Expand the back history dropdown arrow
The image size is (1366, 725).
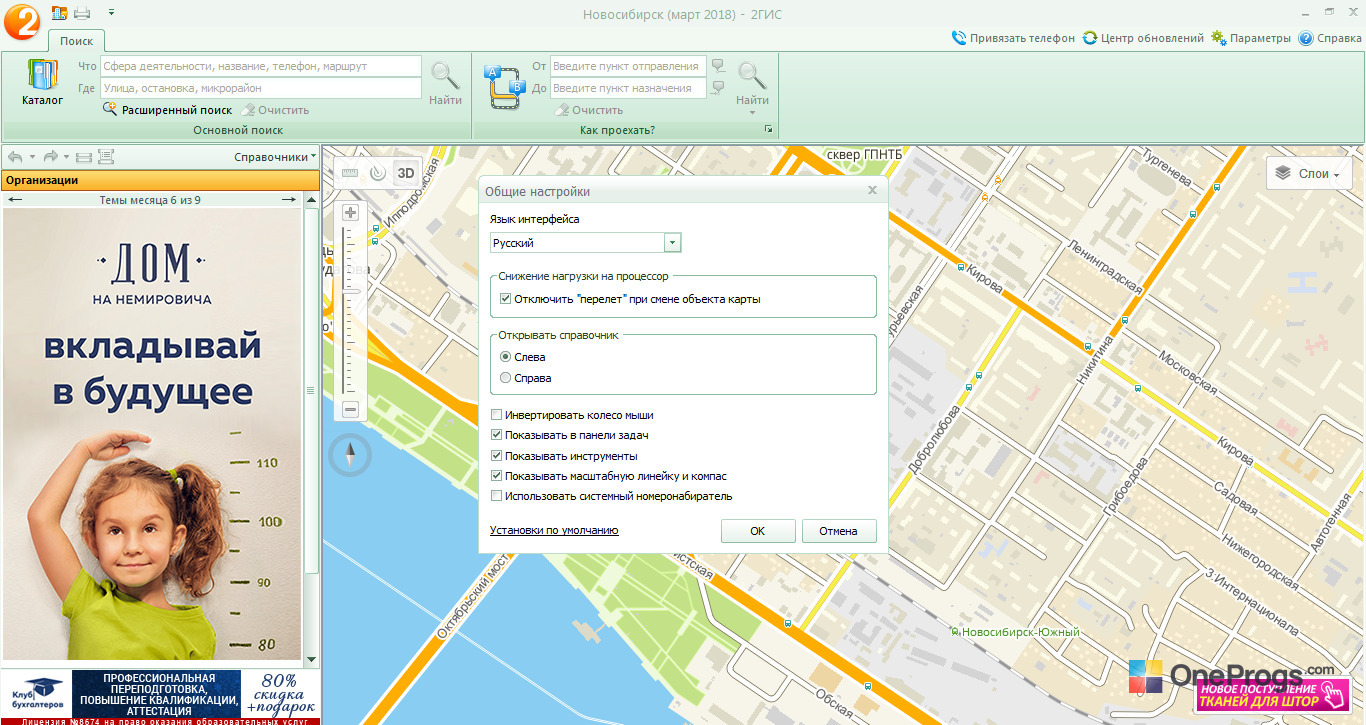[32, 157]
